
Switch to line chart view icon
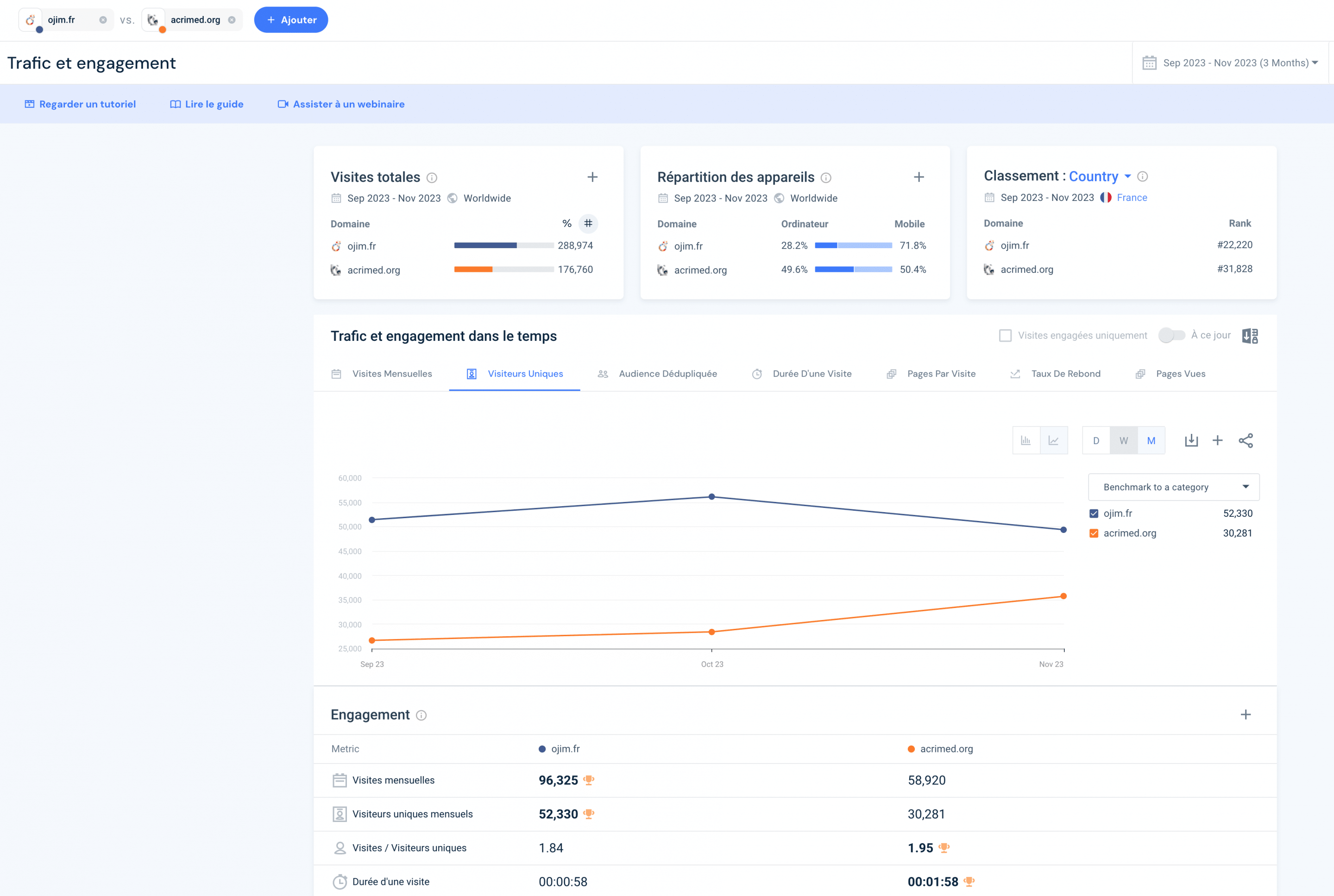click(1053, 440)
